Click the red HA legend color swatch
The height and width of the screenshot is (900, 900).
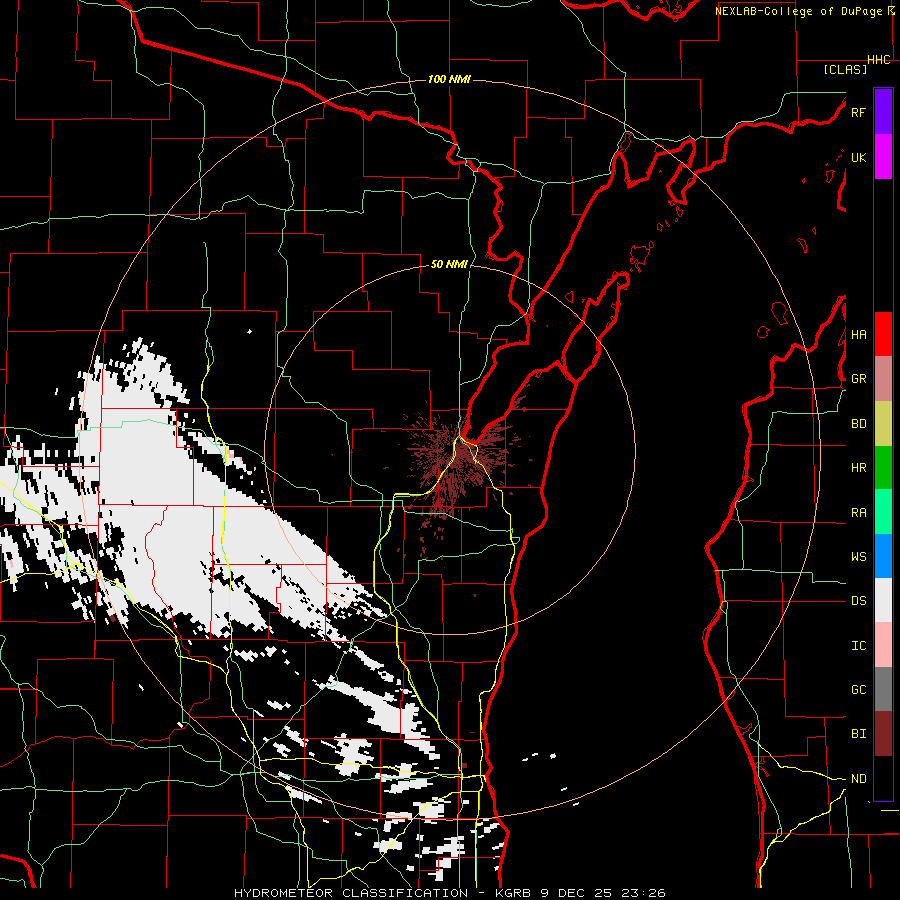883,334
